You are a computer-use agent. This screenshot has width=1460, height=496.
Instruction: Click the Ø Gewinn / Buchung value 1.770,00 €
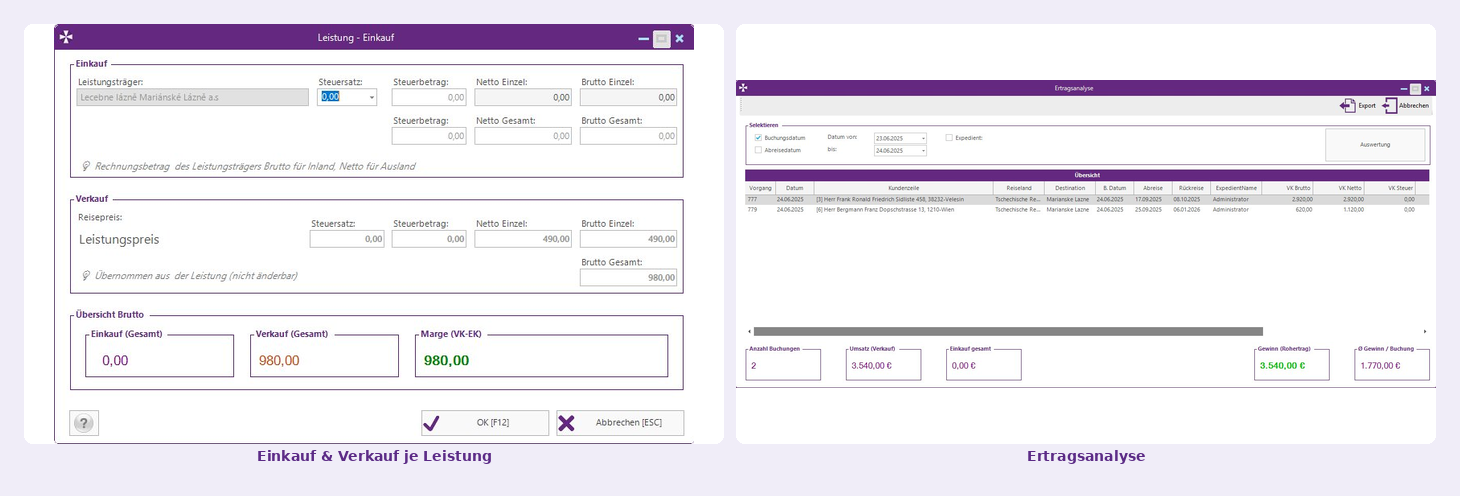(x=1380, y=366)
